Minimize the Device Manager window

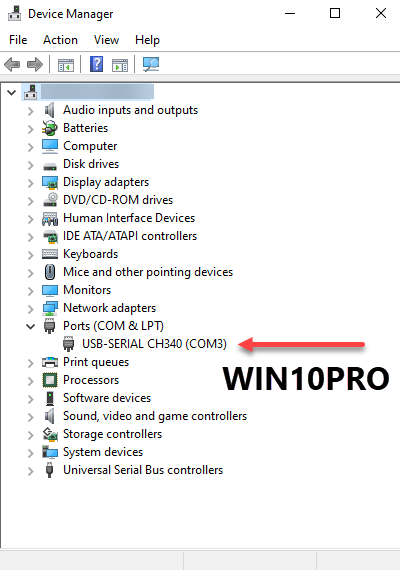pyautogui.click(x=290, y=13)
